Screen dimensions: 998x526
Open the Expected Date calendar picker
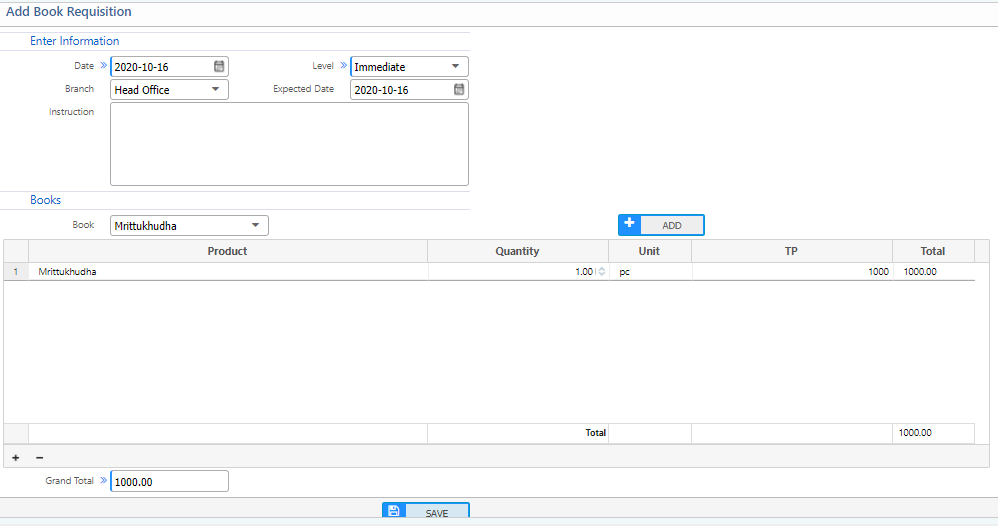(459, 90)
